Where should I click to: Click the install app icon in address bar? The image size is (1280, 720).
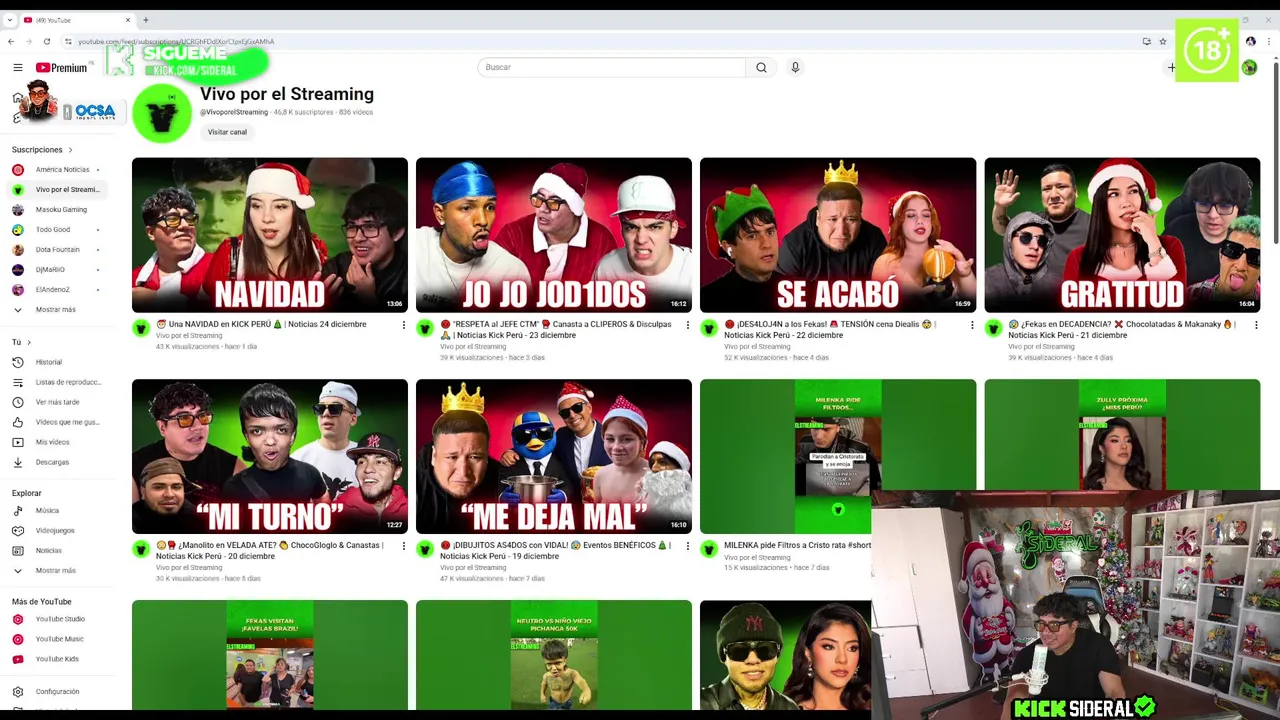point(1146,41)
